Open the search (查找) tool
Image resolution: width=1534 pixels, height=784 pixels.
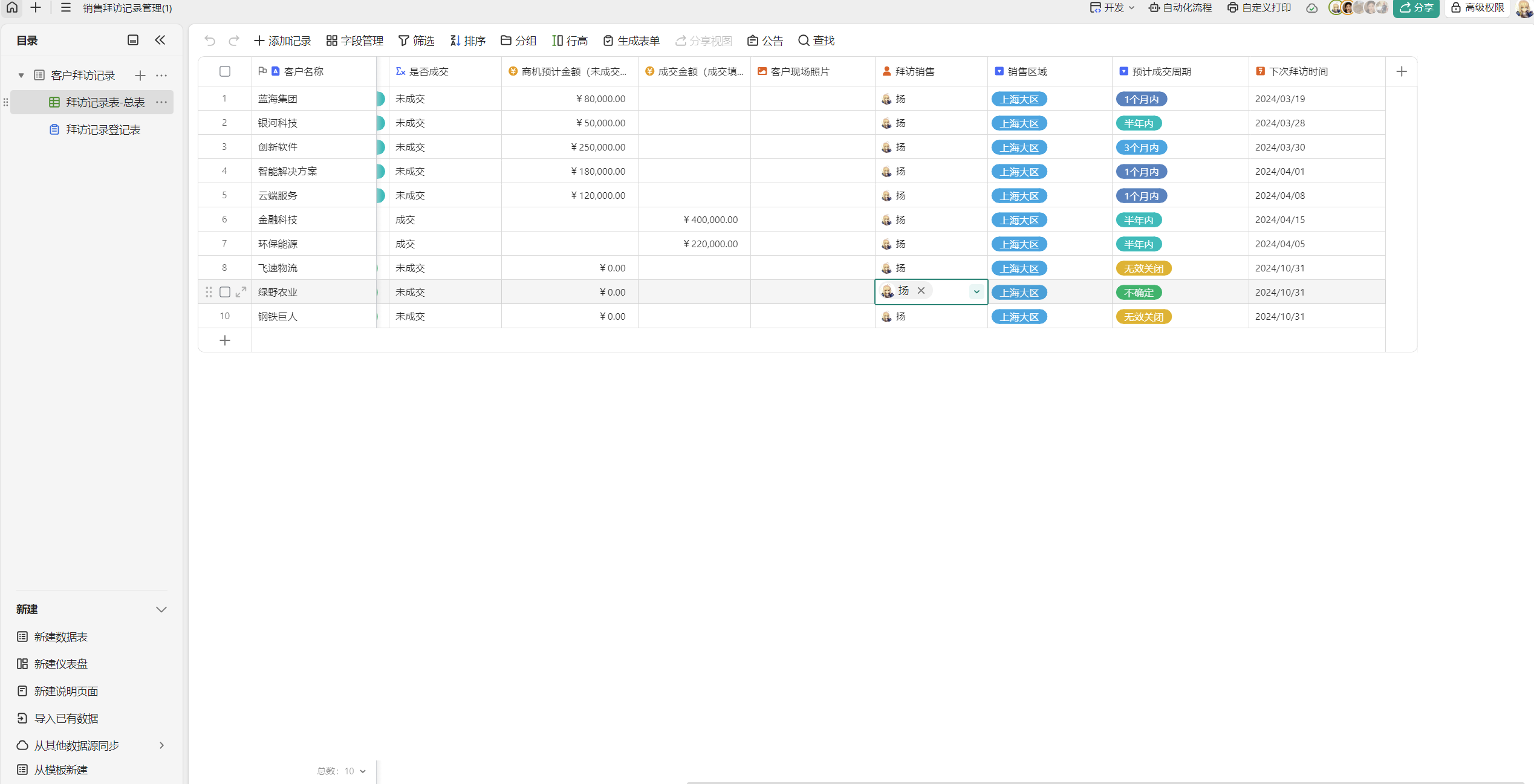(816, 40)
